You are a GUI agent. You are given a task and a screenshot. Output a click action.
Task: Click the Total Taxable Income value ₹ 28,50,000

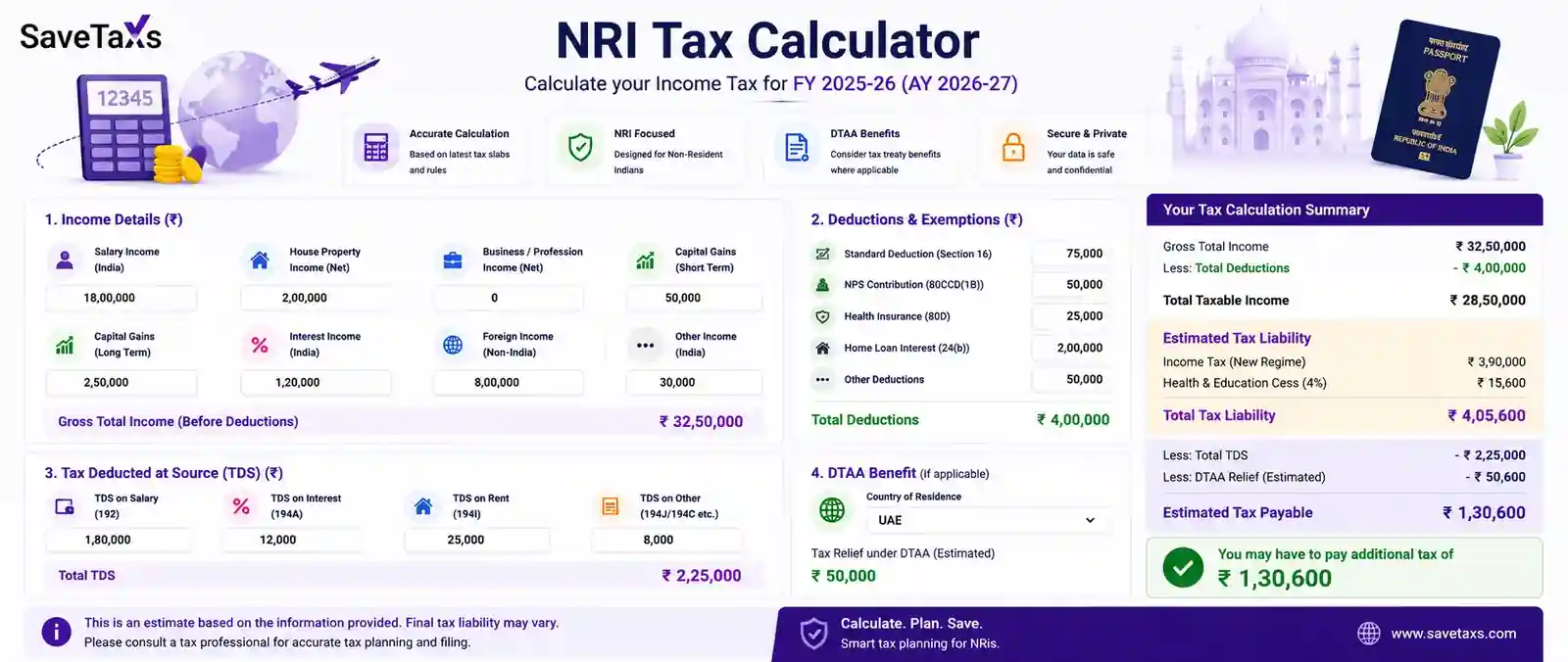point(1488,301)
